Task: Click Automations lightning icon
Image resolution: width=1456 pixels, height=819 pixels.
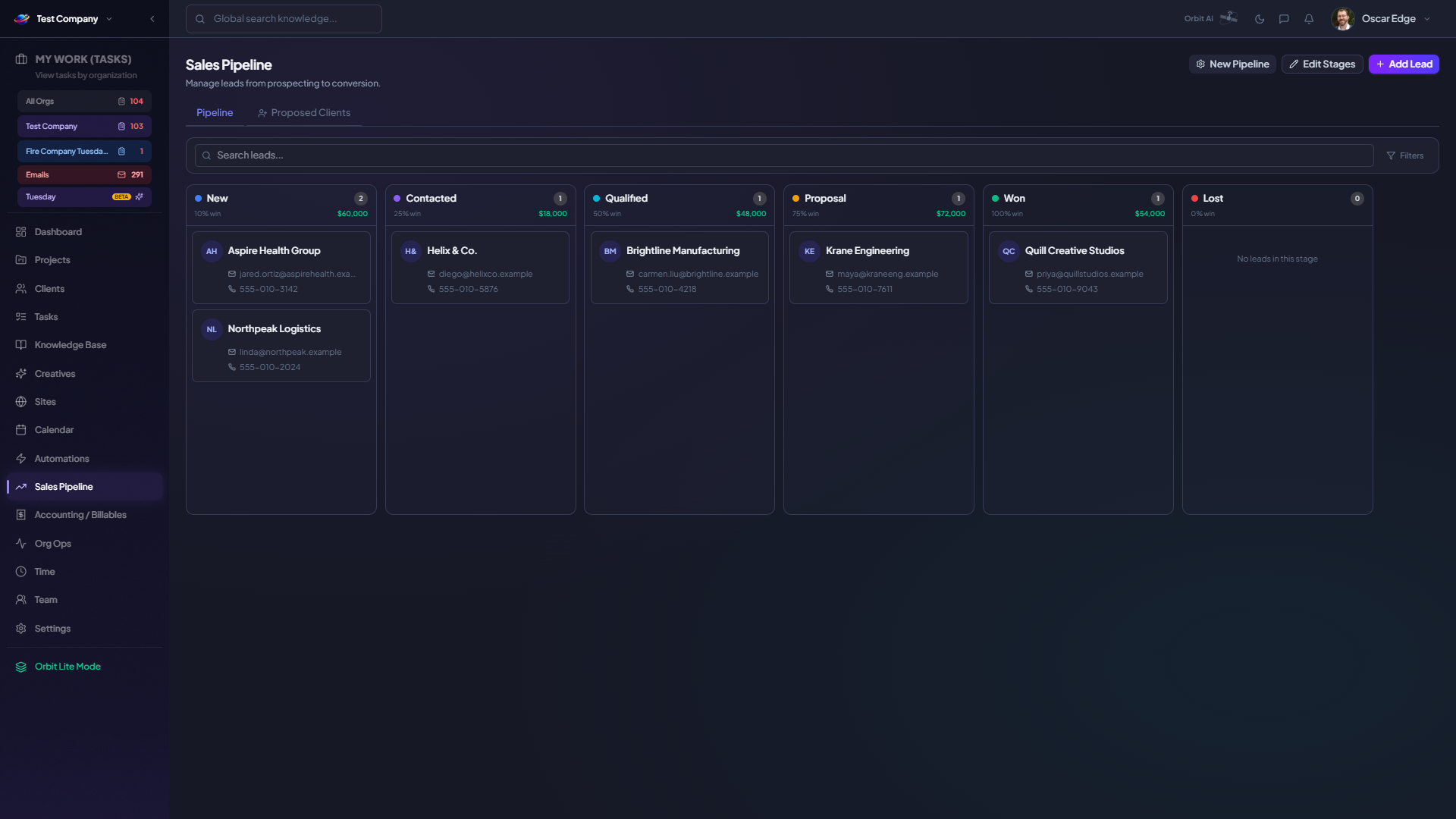Action: click(x=21, y=459)
